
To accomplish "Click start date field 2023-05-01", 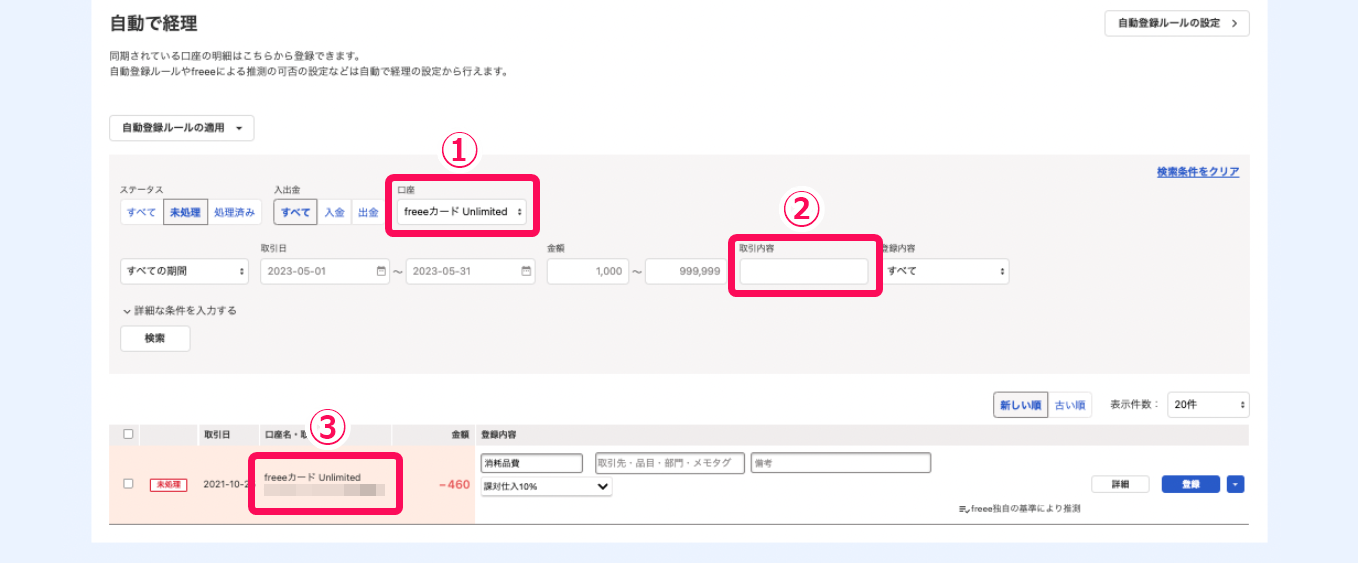I will pos(325,271).
